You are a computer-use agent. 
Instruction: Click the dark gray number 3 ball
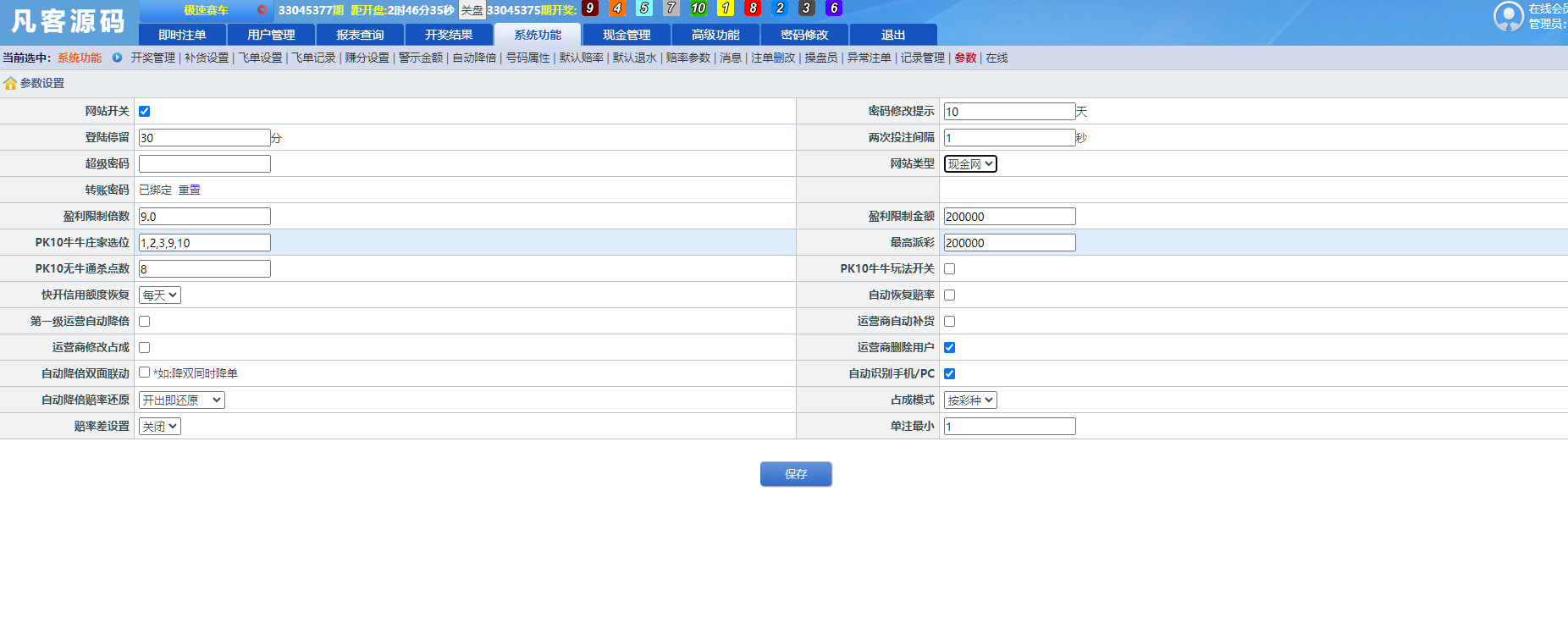tap(807, 8)
